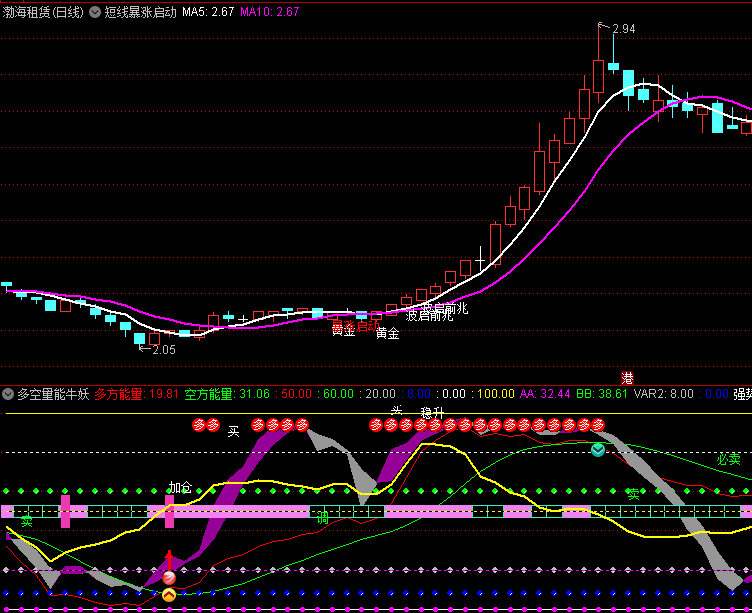This screenshot has height=613, width=752.
Task: Click the red 港 badge icon
Action: pos(627,378)
